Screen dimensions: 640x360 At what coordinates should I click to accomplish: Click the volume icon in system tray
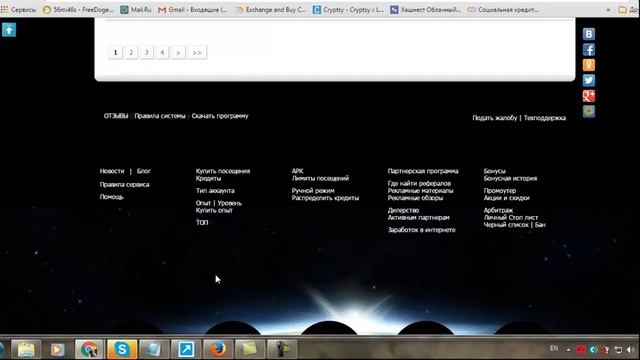(631, 350)
